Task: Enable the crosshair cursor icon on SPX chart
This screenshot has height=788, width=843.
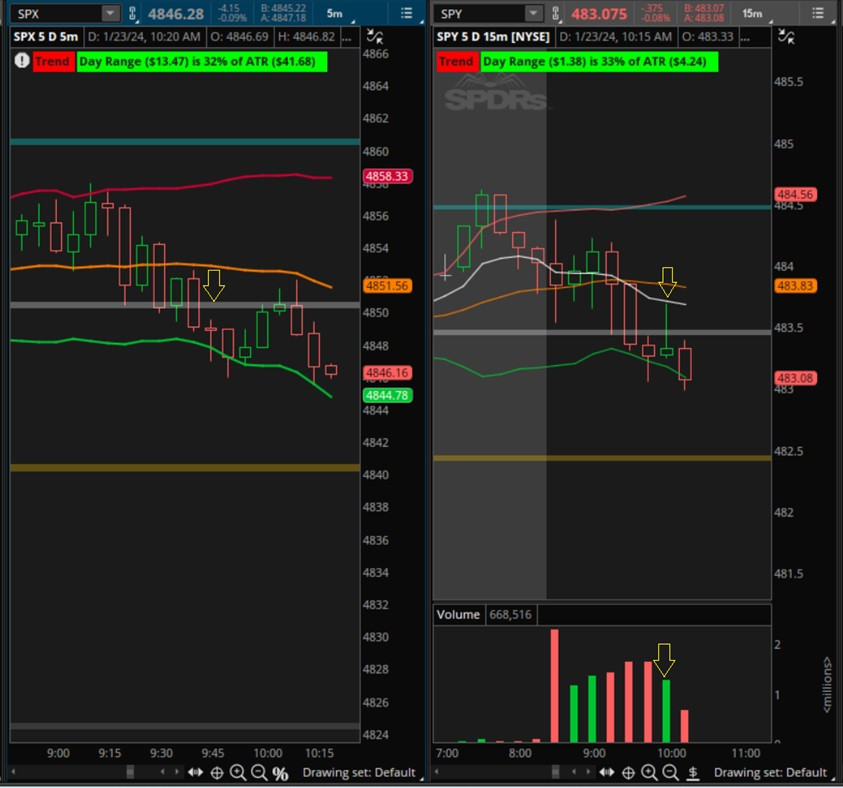Action: [x=217, y=772]
